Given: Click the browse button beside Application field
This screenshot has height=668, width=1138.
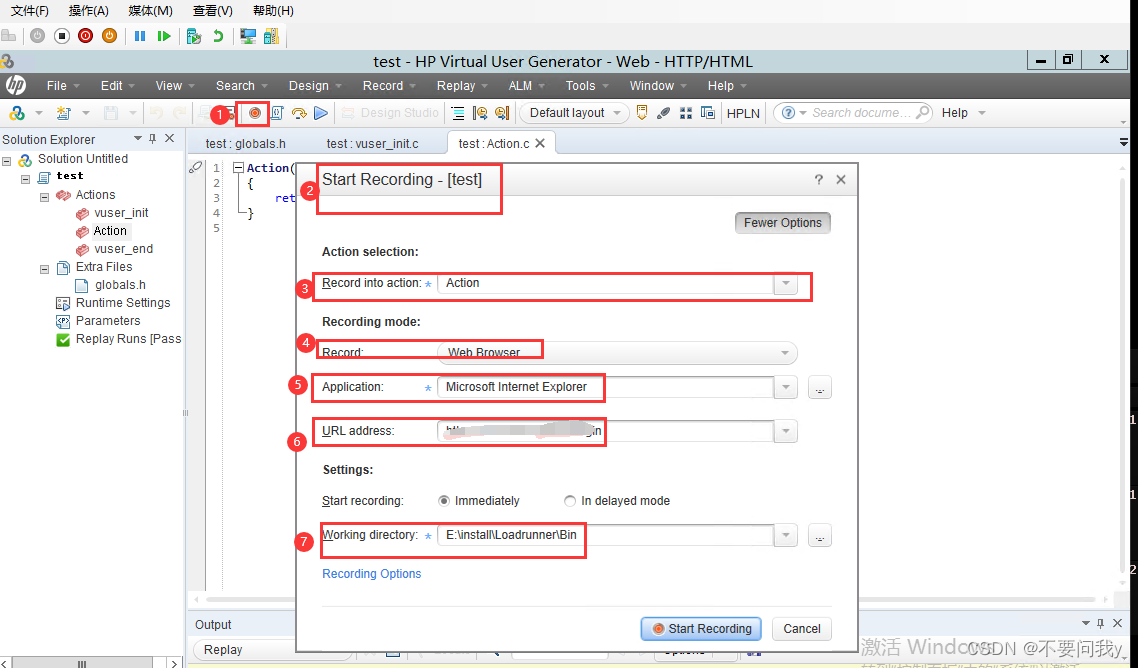Looking at the screenshot, I should point(819,388).
